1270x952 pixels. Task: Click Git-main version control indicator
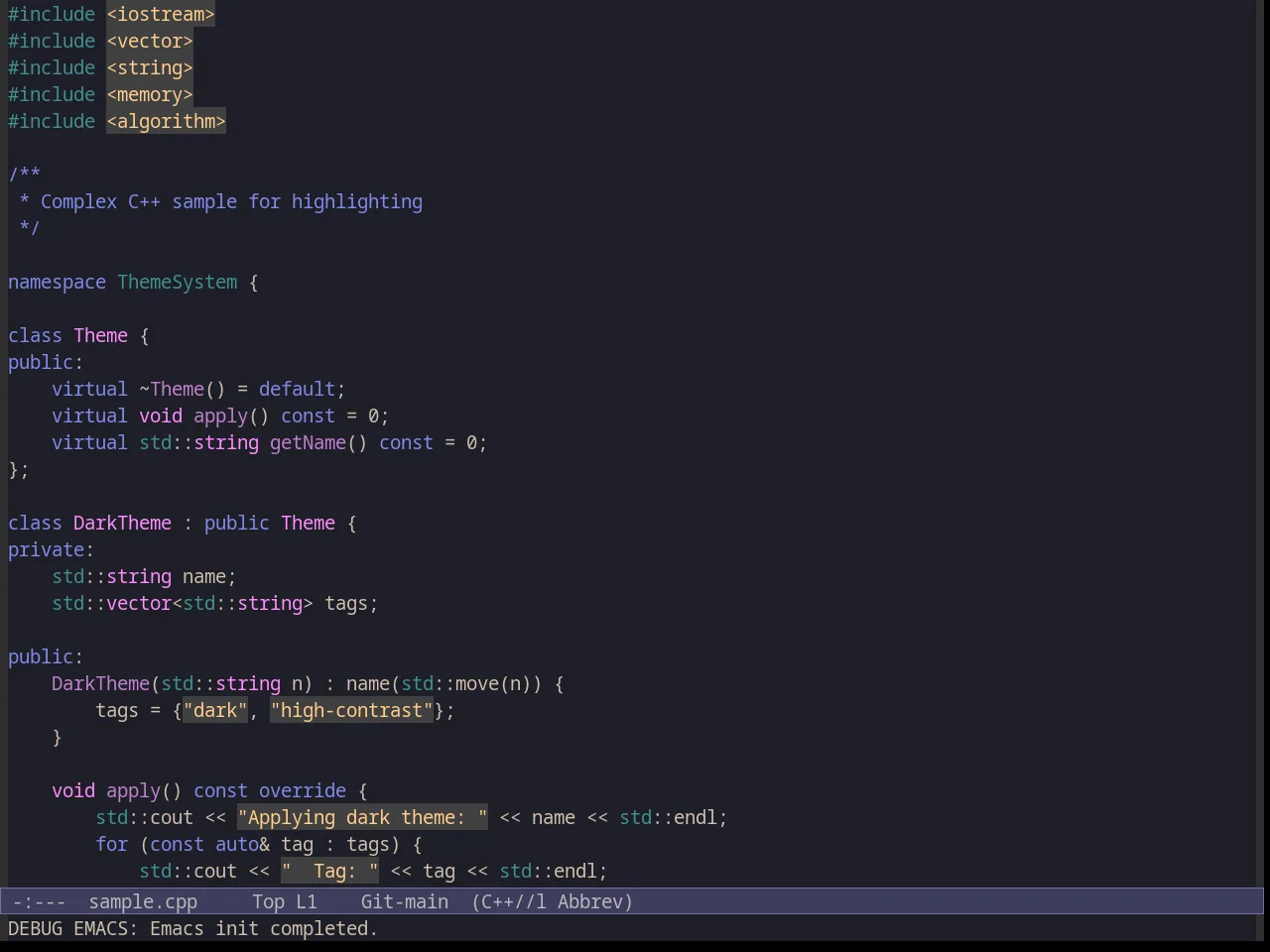[x=405, y=901]
